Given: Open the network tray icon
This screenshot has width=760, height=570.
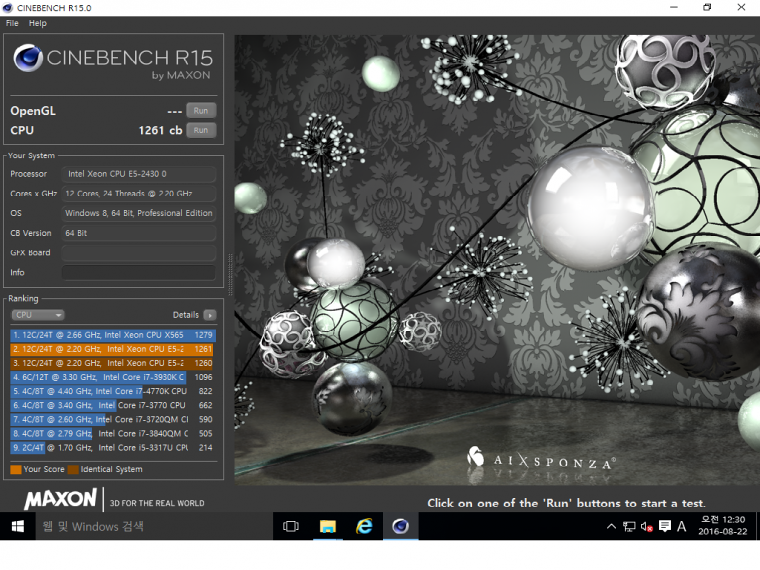Looking at the screenshot, I should [629, 526].
